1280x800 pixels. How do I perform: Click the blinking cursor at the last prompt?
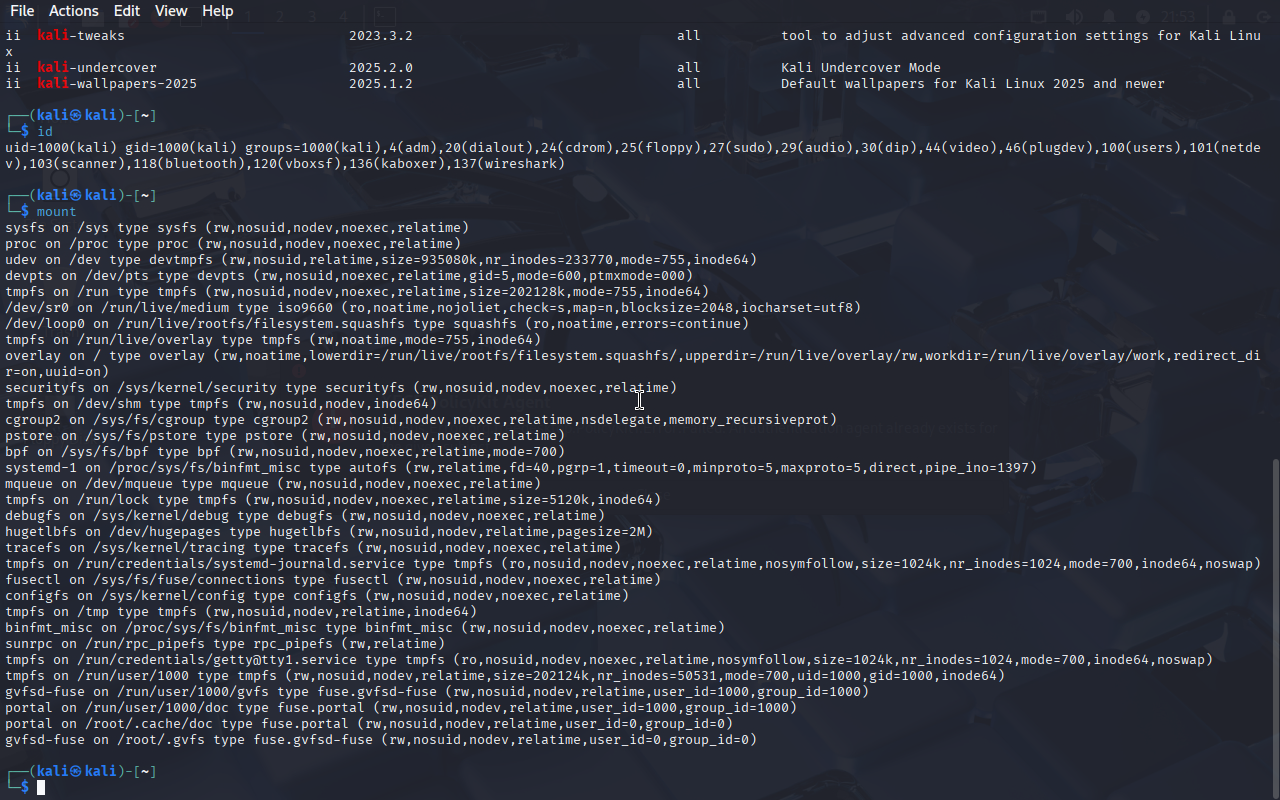click(41, 788)
